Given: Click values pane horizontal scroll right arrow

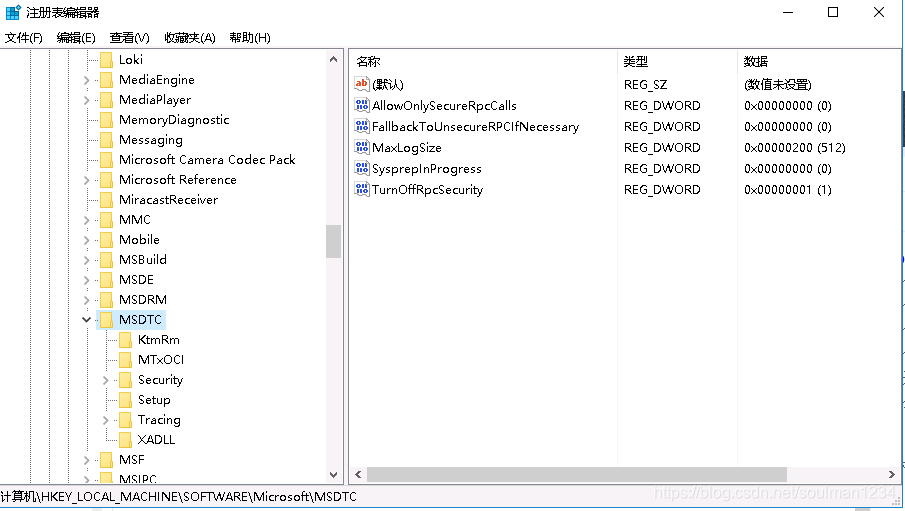Looking at the screenshot, I should (x=892, y=474).
